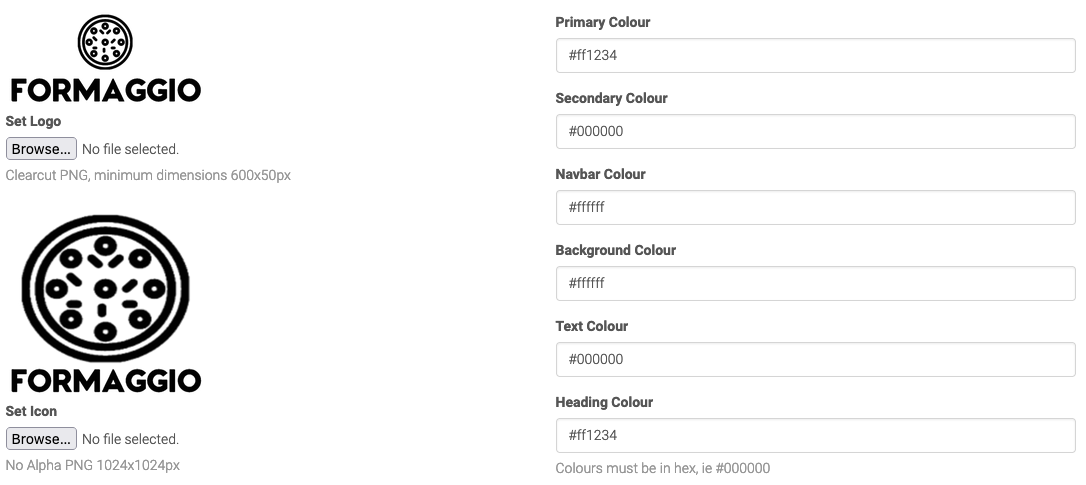This screenshot has height=485, width=1086.
Task: Click "No file selected." beside the icon Browse button
Action: [130, 439]
